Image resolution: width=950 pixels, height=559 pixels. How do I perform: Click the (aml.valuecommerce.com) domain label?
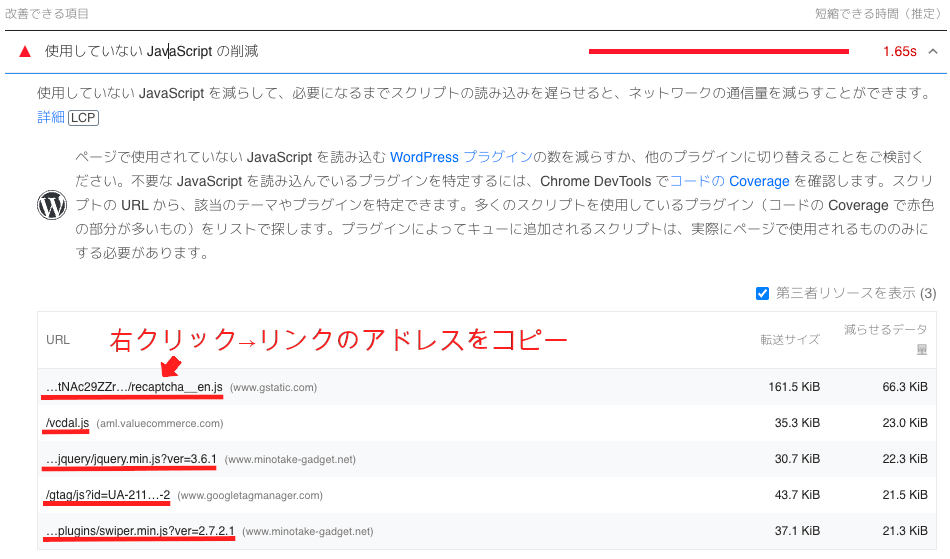pyautogui.click(x=160, y=423)
